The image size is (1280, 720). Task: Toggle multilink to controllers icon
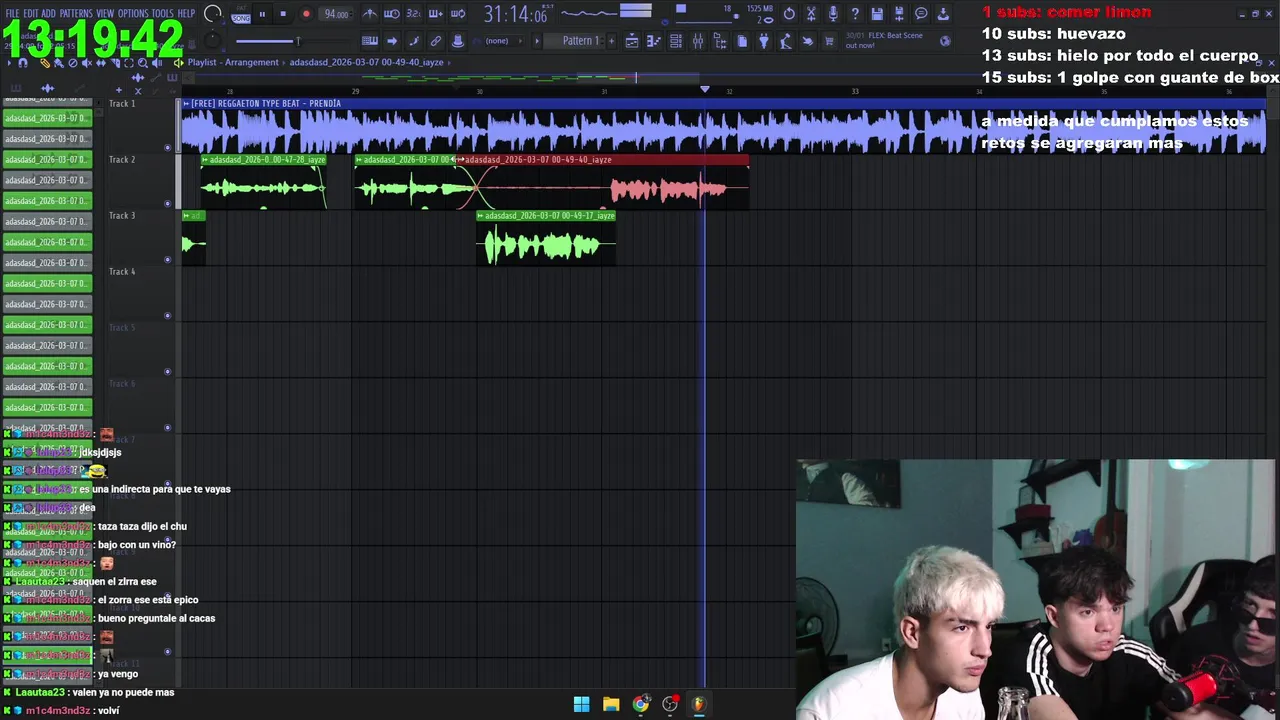(435, 41)
